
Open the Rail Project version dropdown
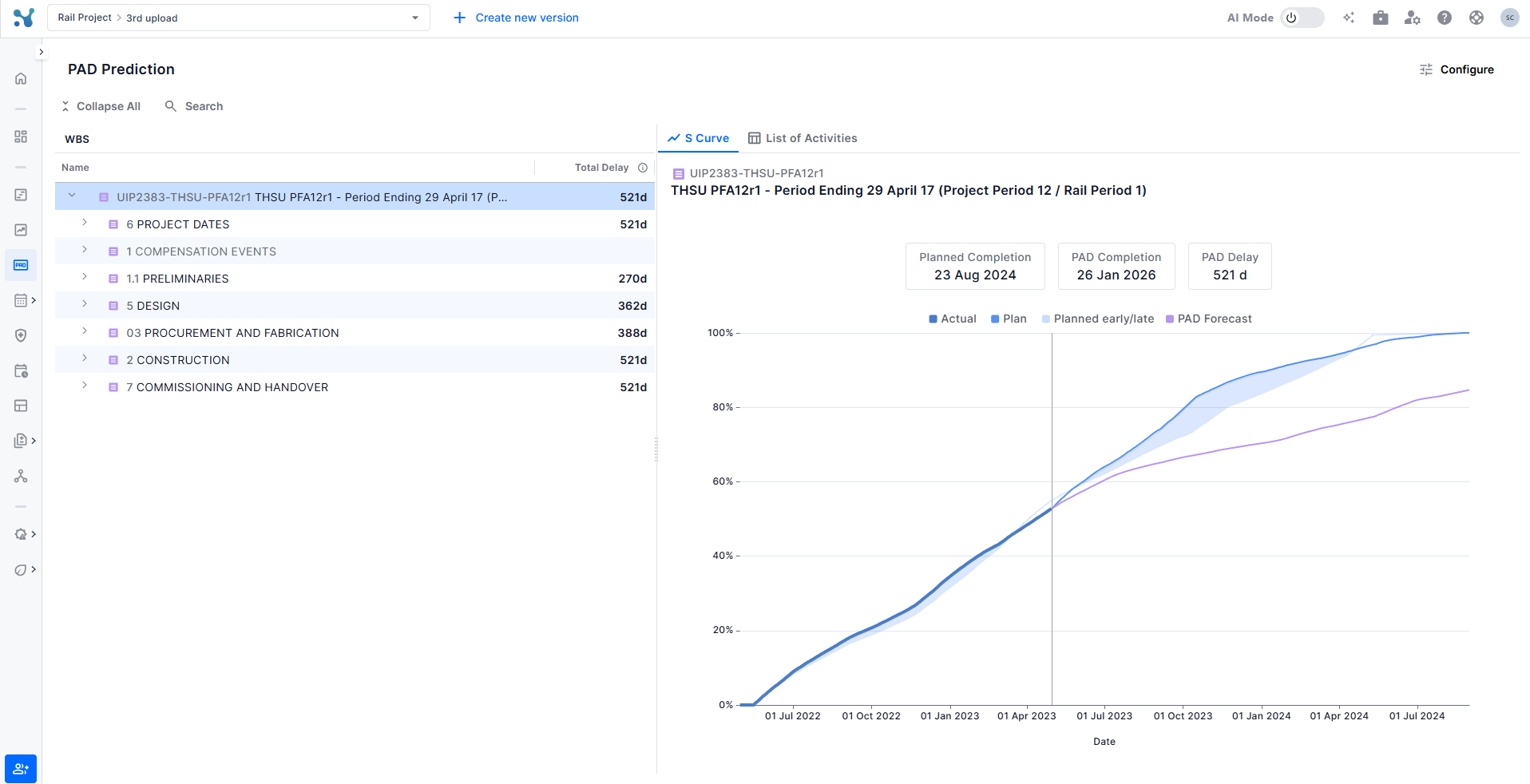click(x=238, y=18)
